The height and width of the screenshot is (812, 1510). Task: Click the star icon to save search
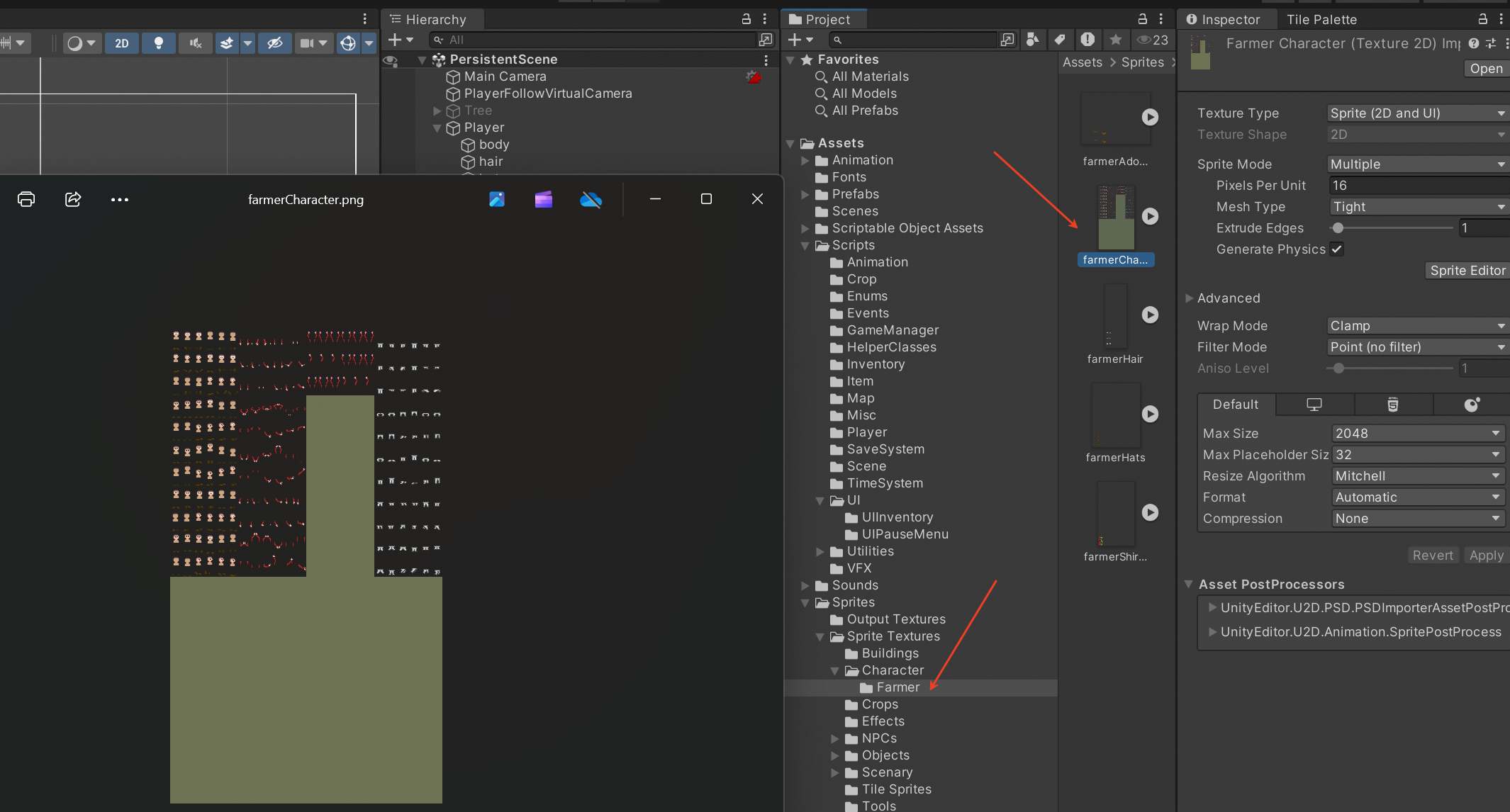tap(1115, 40)
